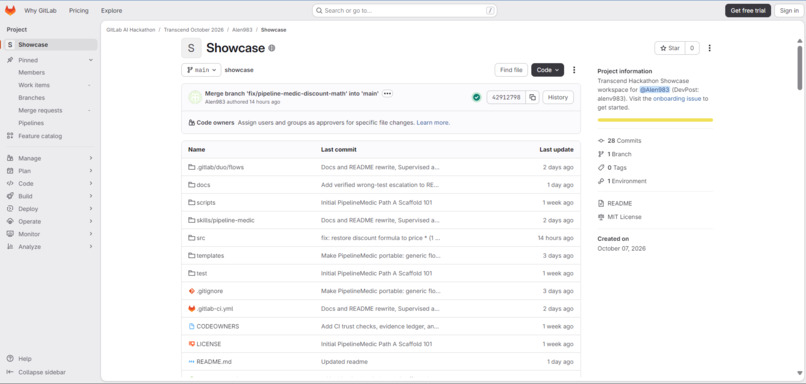The image size is (806, 384).
Task: Star the Showcase project
Action: 670,48
